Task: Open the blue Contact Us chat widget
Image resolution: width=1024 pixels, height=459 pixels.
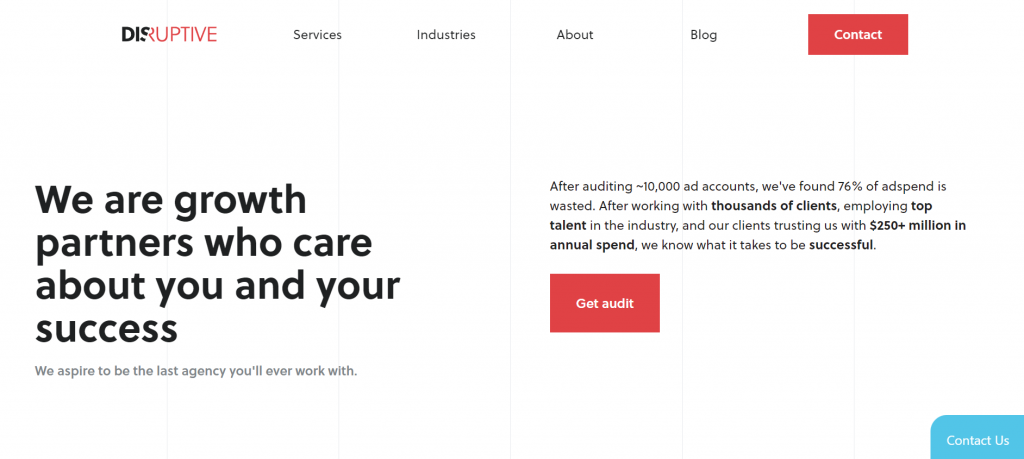Action: (977, 437)
